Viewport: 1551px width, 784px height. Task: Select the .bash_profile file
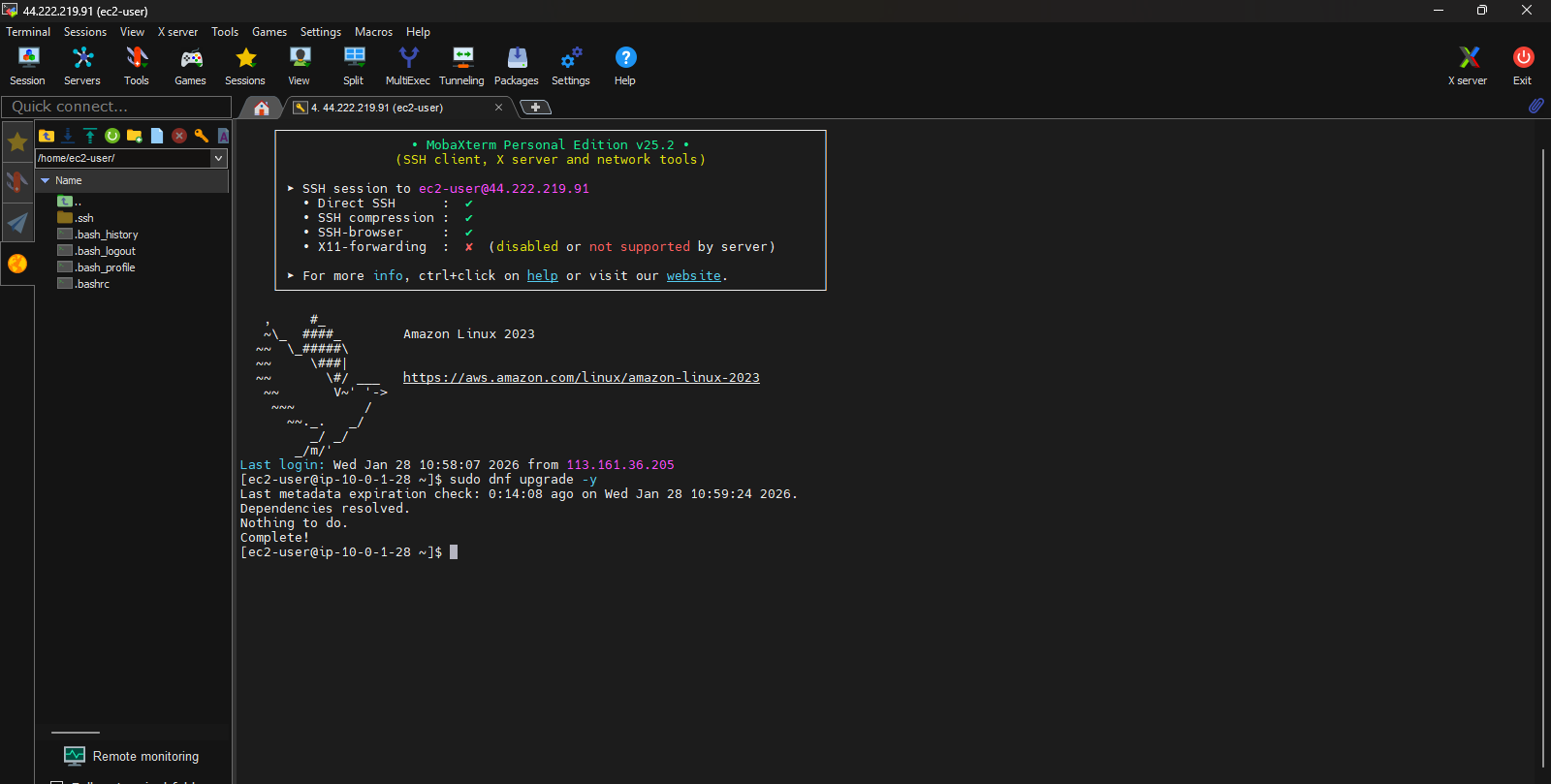click(x=96, y=267)
